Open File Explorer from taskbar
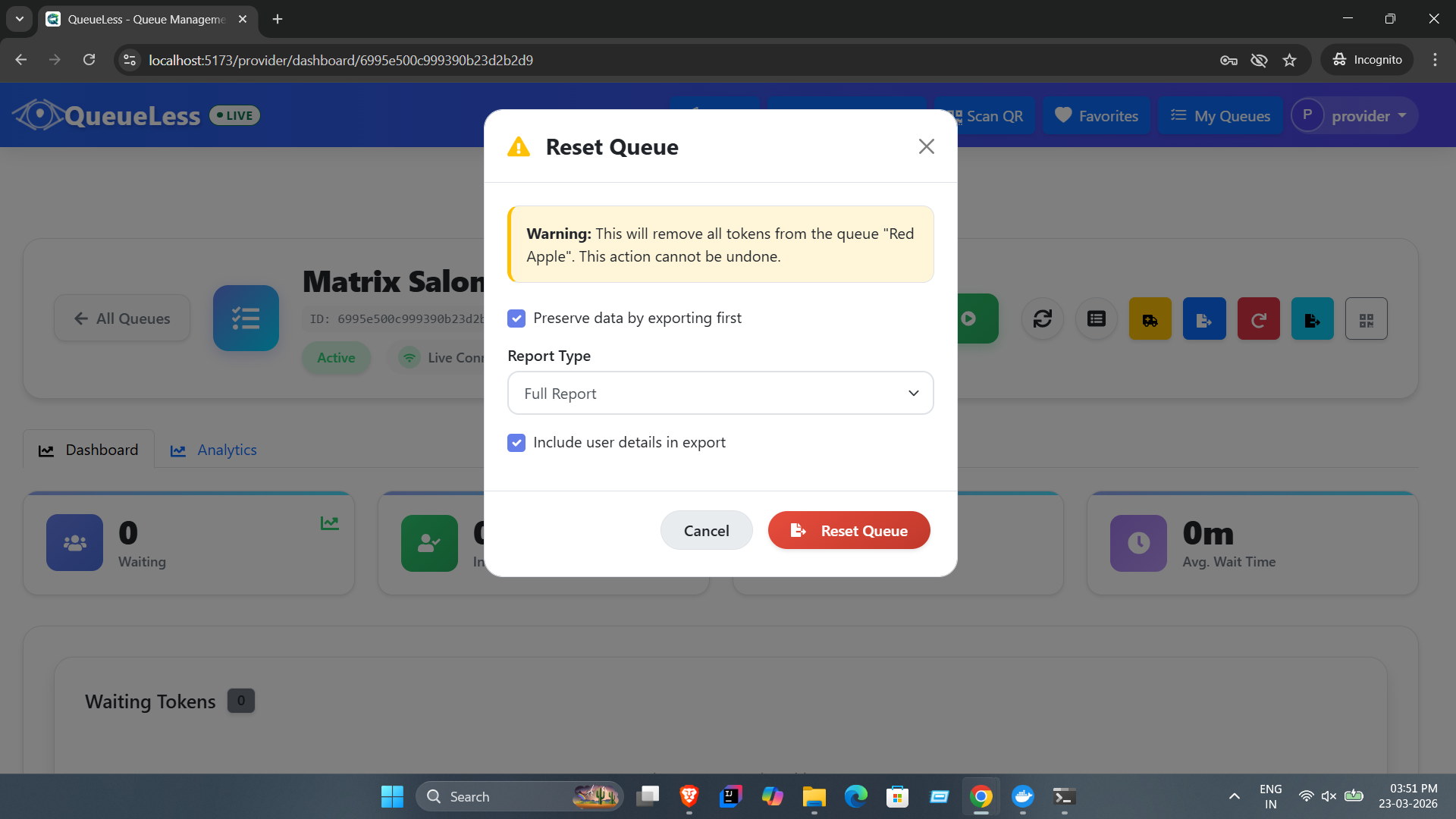The image size is (1456, 819). 814,796
